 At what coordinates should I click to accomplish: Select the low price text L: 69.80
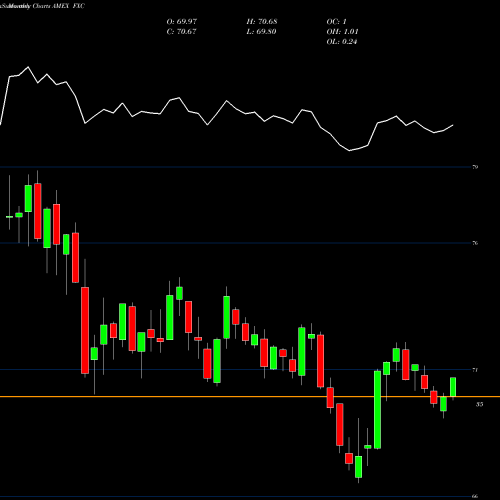[261, 32]
